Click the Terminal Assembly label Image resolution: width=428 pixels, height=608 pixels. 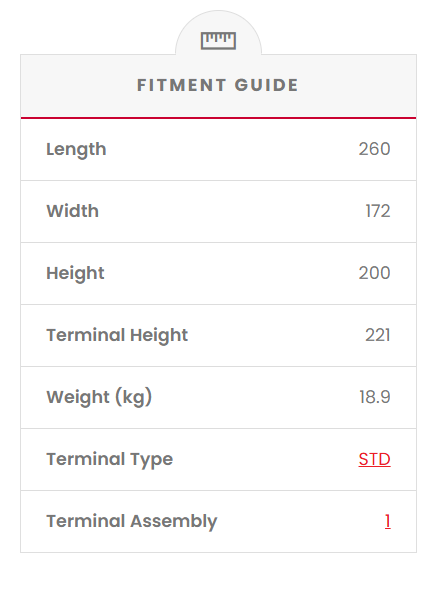(132, 522)
